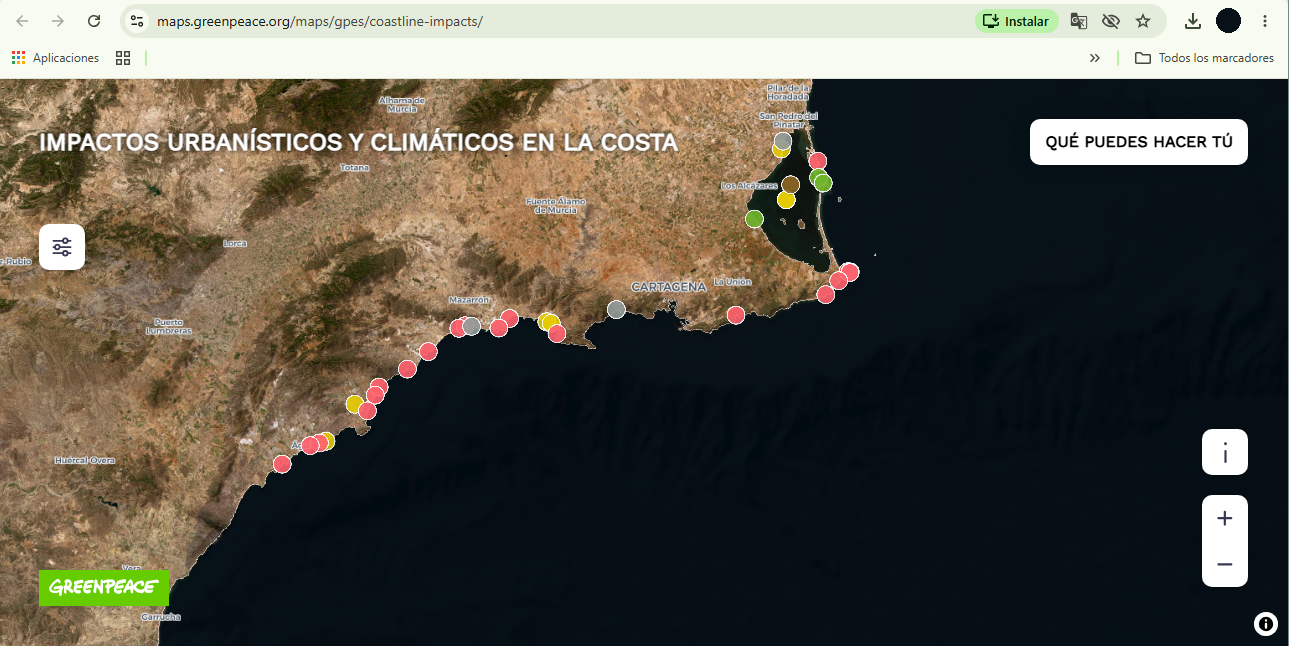Select the gray marker below Mazarrón
The image size is (1289, 646).
click(471, 326)
